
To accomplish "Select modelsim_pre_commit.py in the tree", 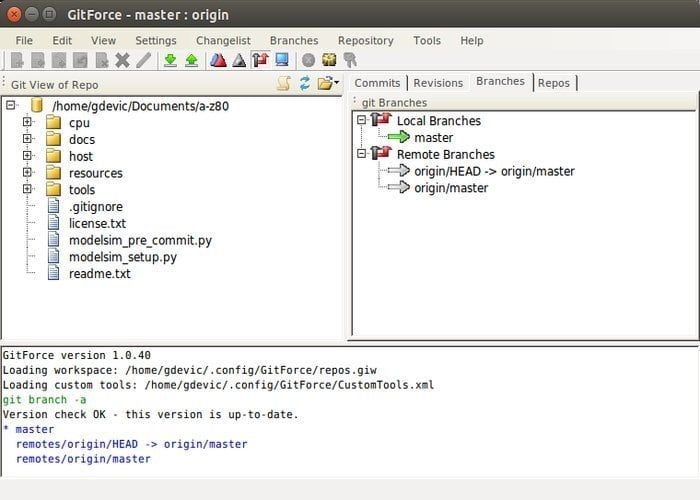I will (140, 240).
